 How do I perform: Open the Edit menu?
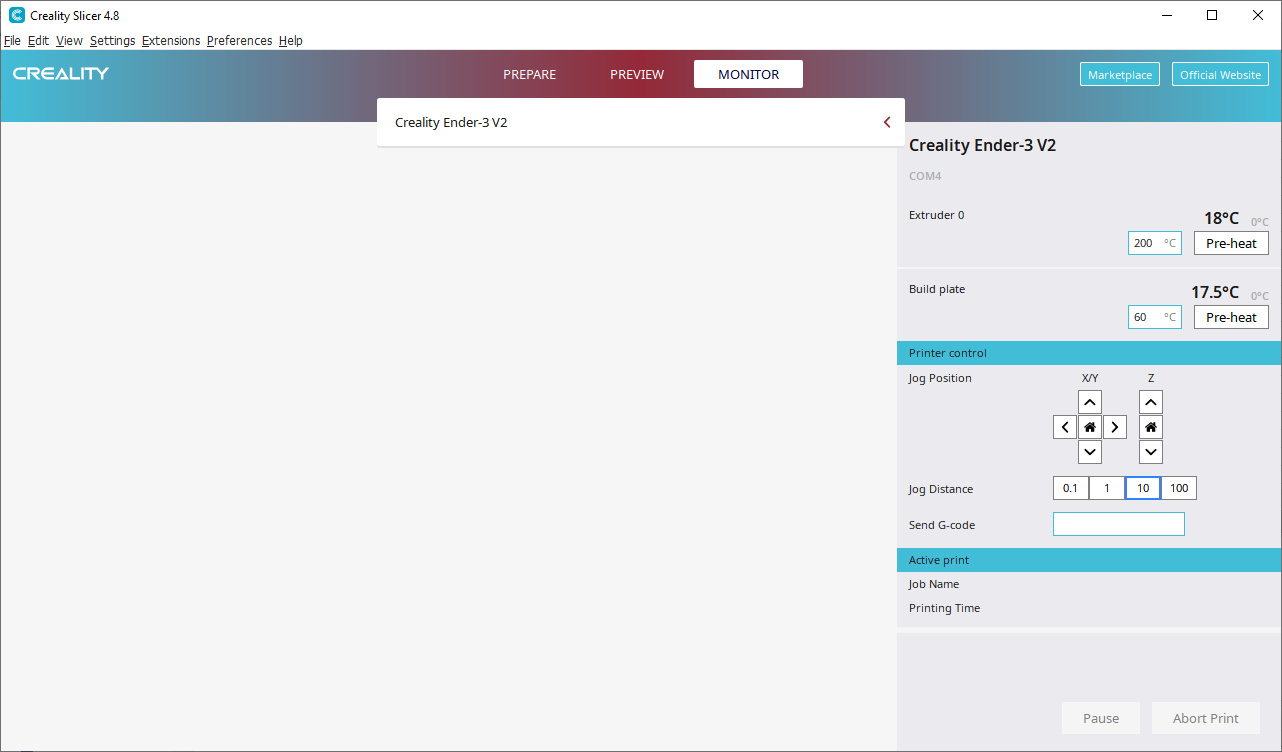click(x=38, y=41)
